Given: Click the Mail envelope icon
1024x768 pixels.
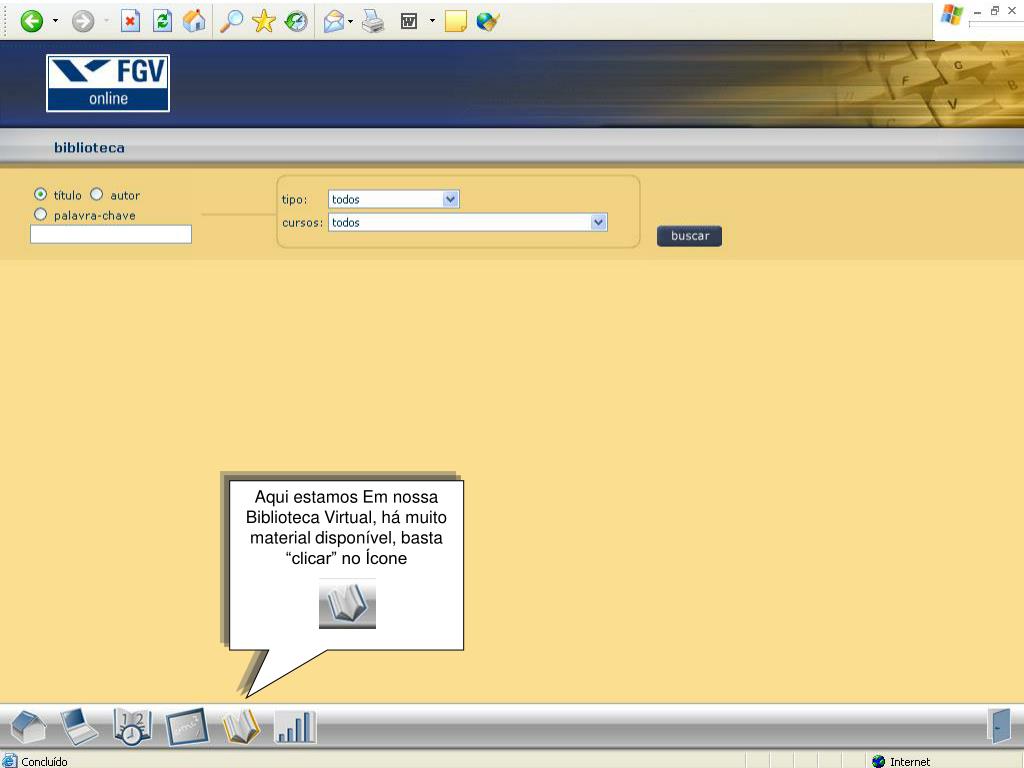Looking at the screenshot, I should point(334,22).
